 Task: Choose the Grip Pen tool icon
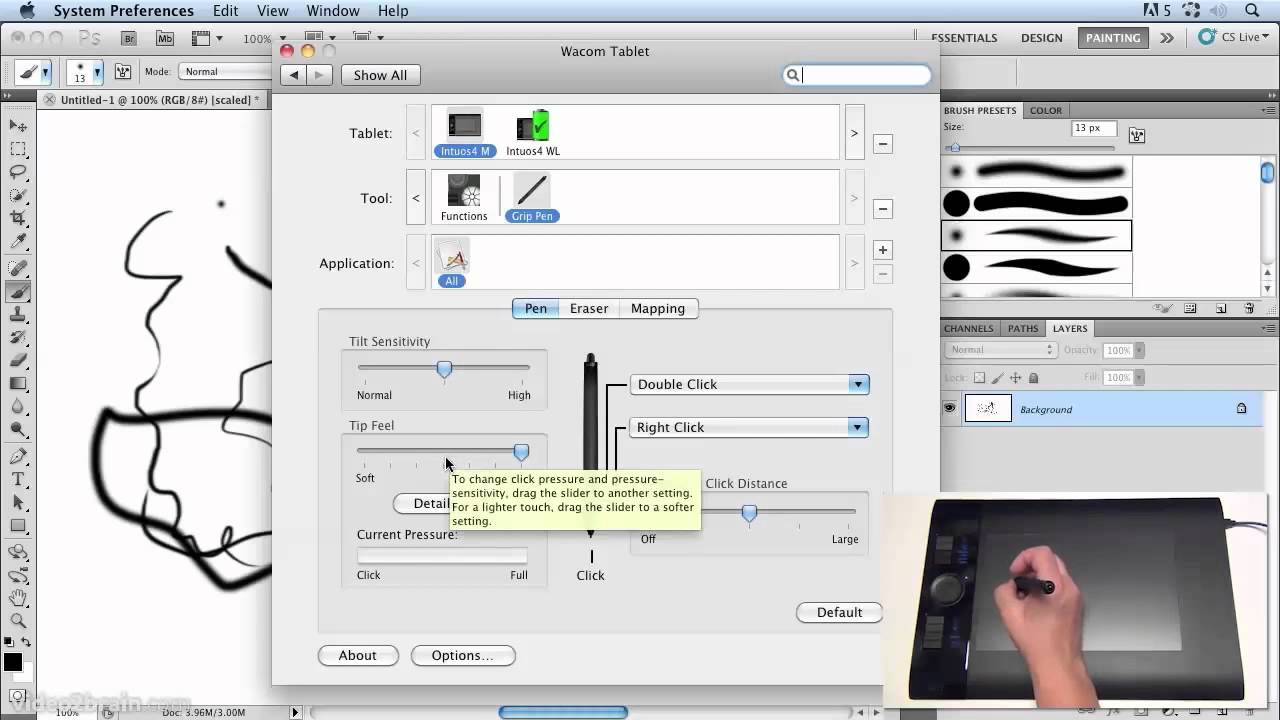tap(532, 198)
